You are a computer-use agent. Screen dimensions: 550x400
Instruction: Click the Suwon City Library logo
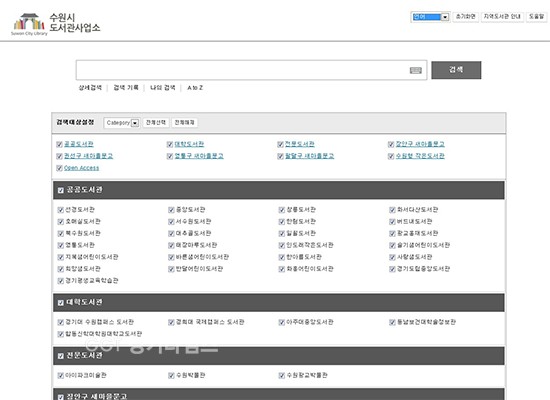pyautogui.click(x=55, y=23)
